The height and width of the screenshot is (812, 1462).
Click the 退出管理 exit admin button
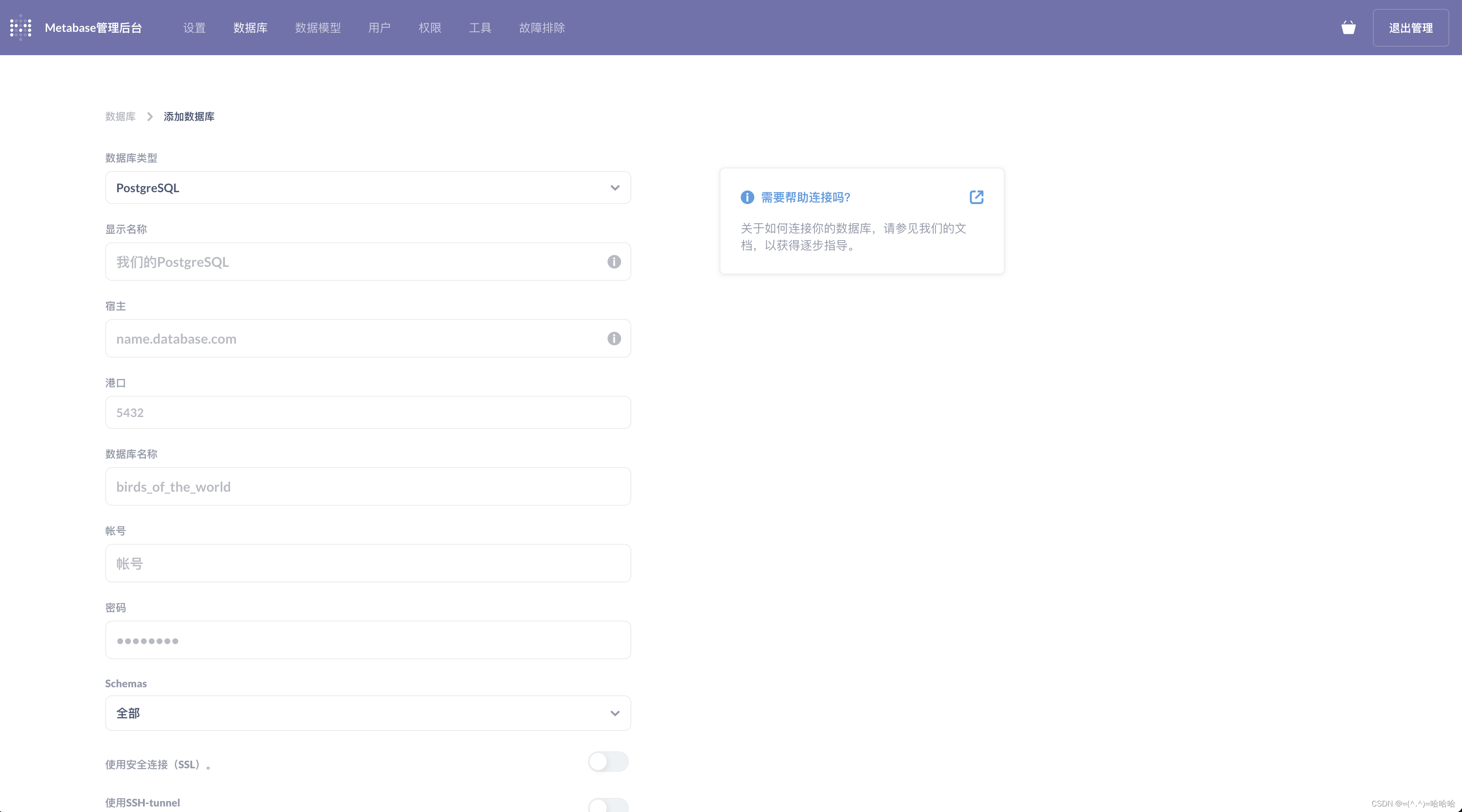point(1410,28)
